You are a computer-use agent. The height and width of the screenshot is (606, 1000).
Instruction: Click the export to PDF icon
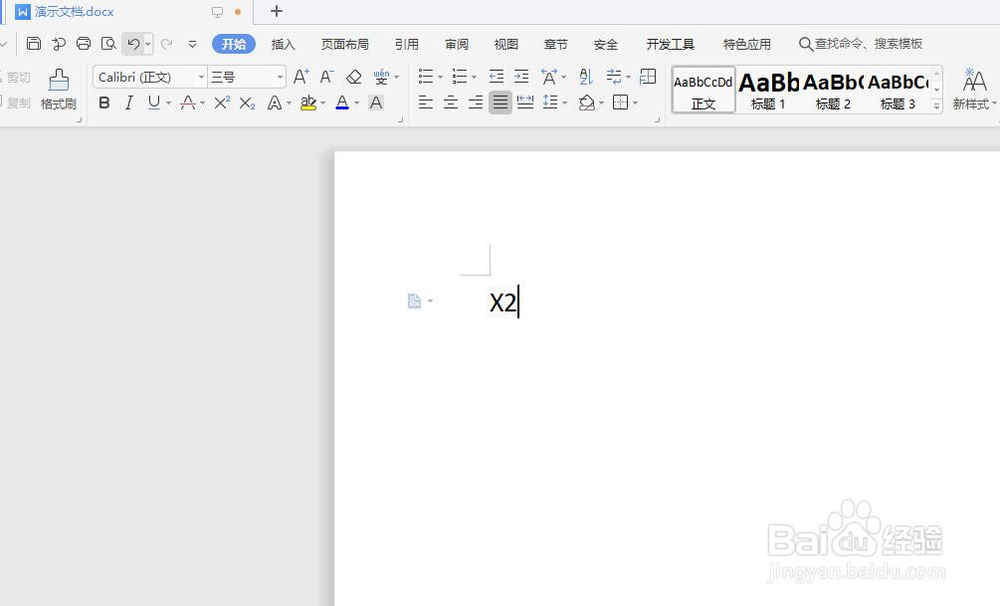(x=59, y=43)
